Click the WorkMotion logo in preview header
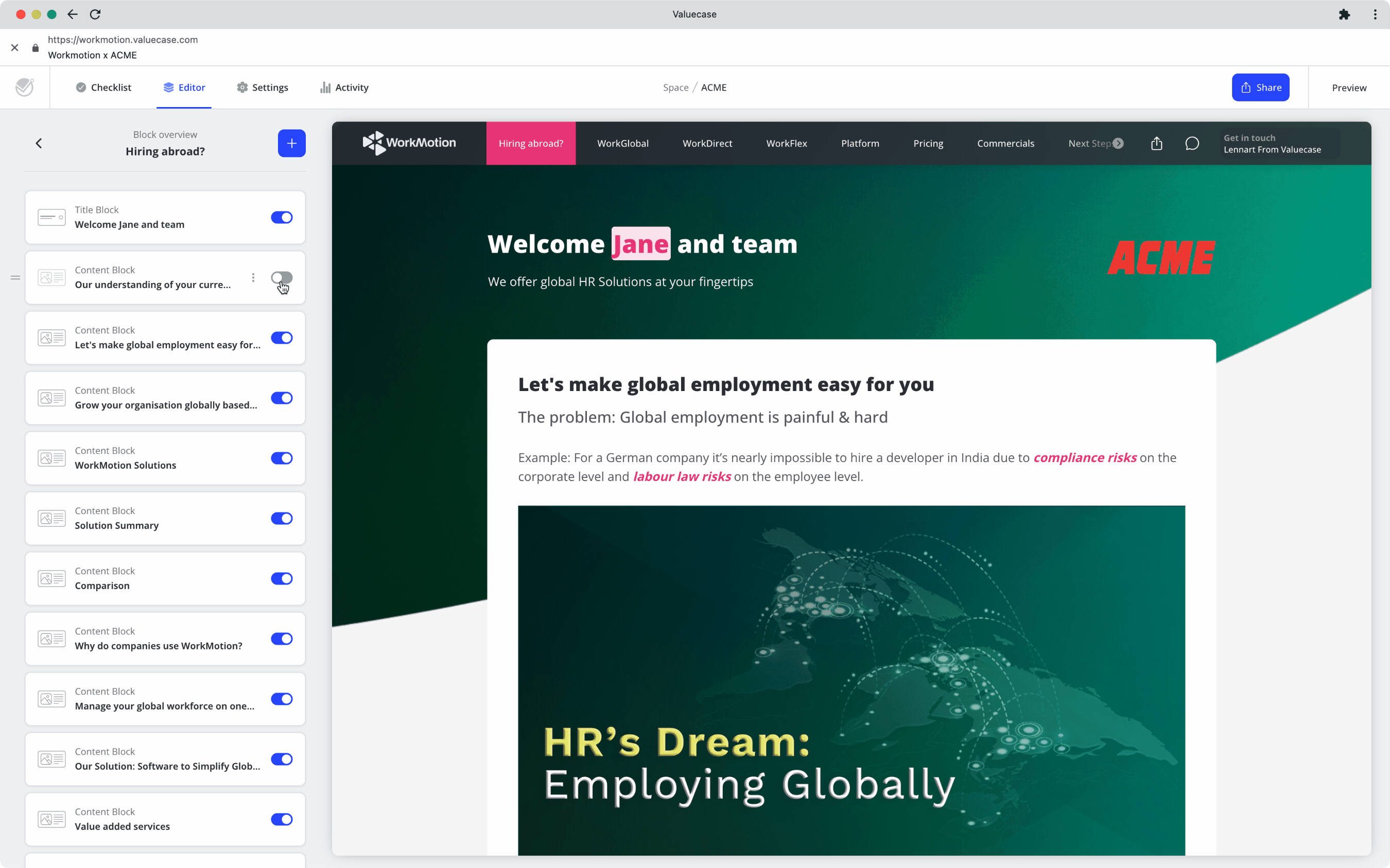Image resolution: width=1390 pixels, height=868 pixels. [409, 143]
